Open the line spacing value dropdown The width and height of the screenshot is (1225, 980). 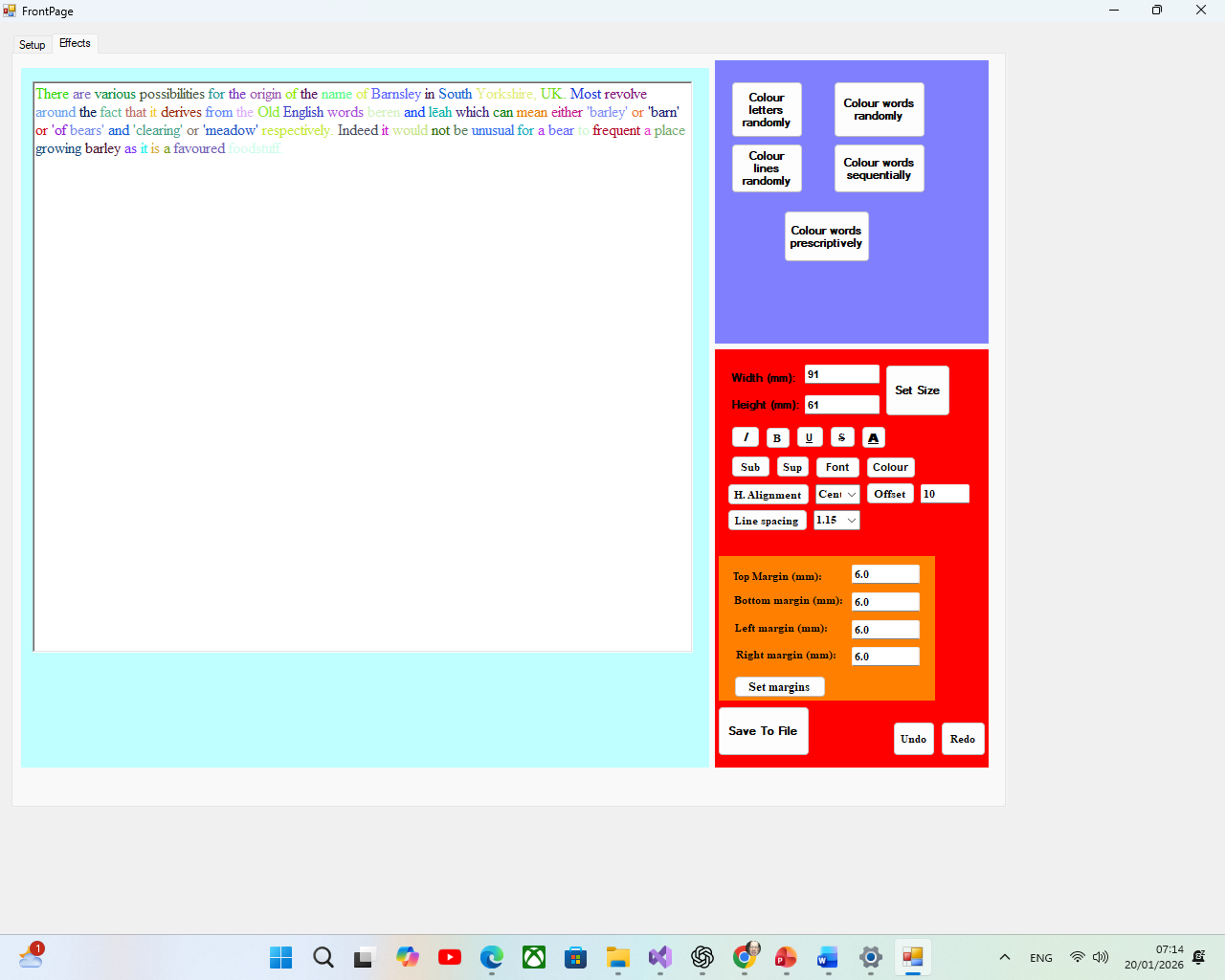pos(836,521)
